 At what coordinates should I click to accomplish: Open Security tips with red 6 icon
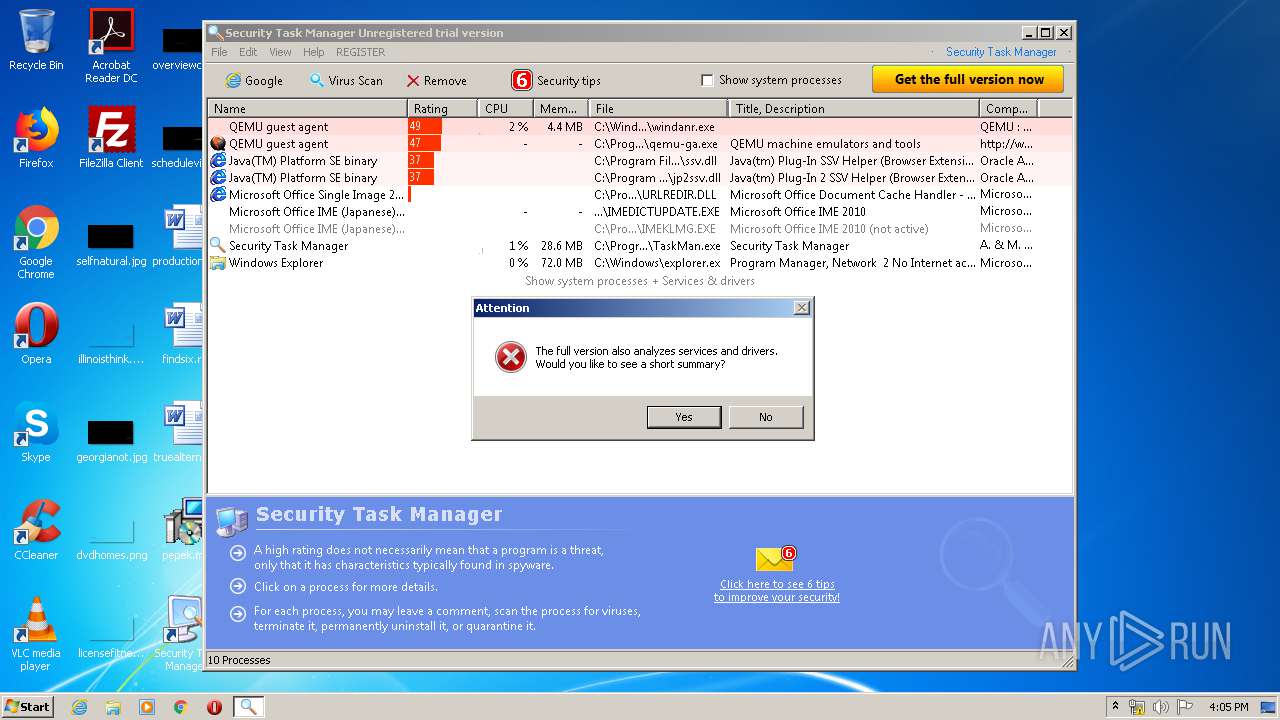[556, 80]
